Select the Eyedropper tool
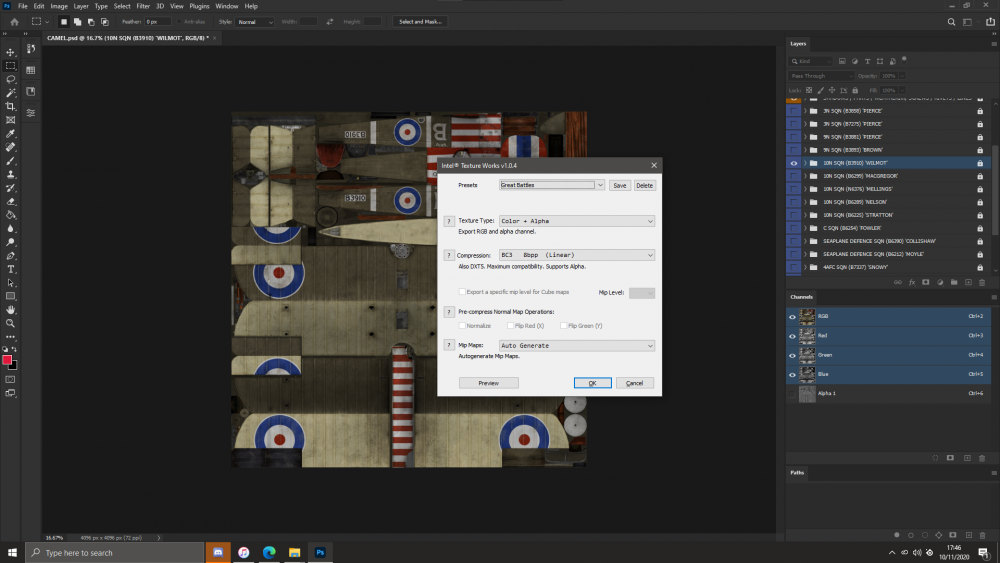 [x=11, y=133]
